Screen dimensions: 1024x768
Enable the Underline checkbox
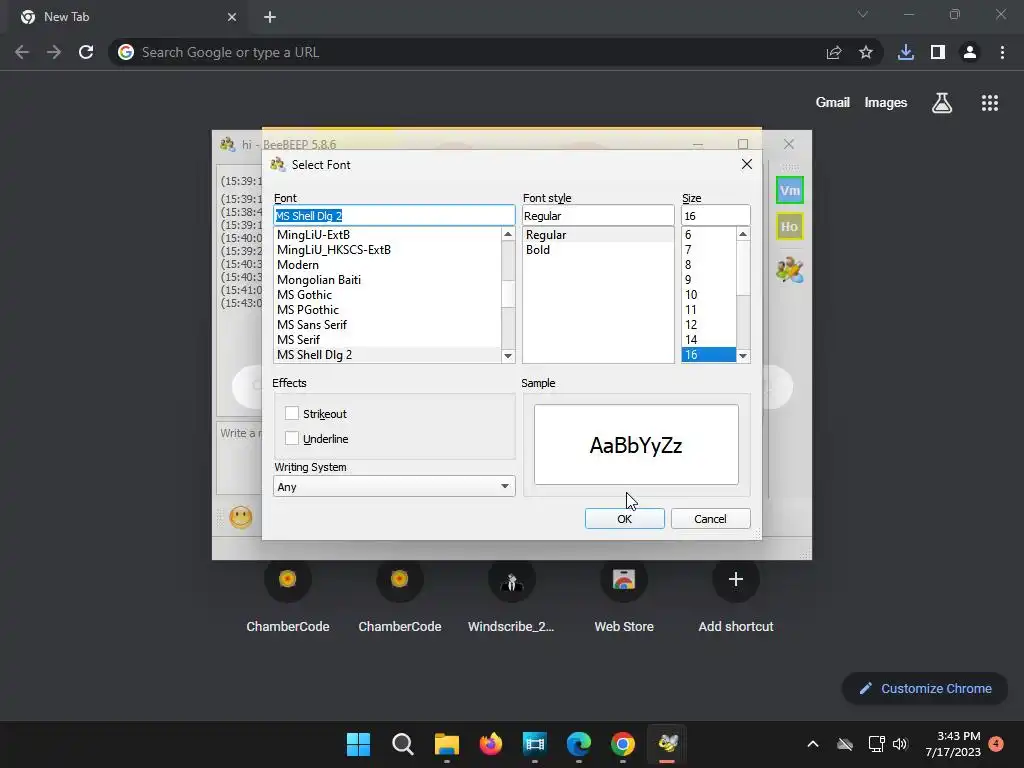click(292, 438)
